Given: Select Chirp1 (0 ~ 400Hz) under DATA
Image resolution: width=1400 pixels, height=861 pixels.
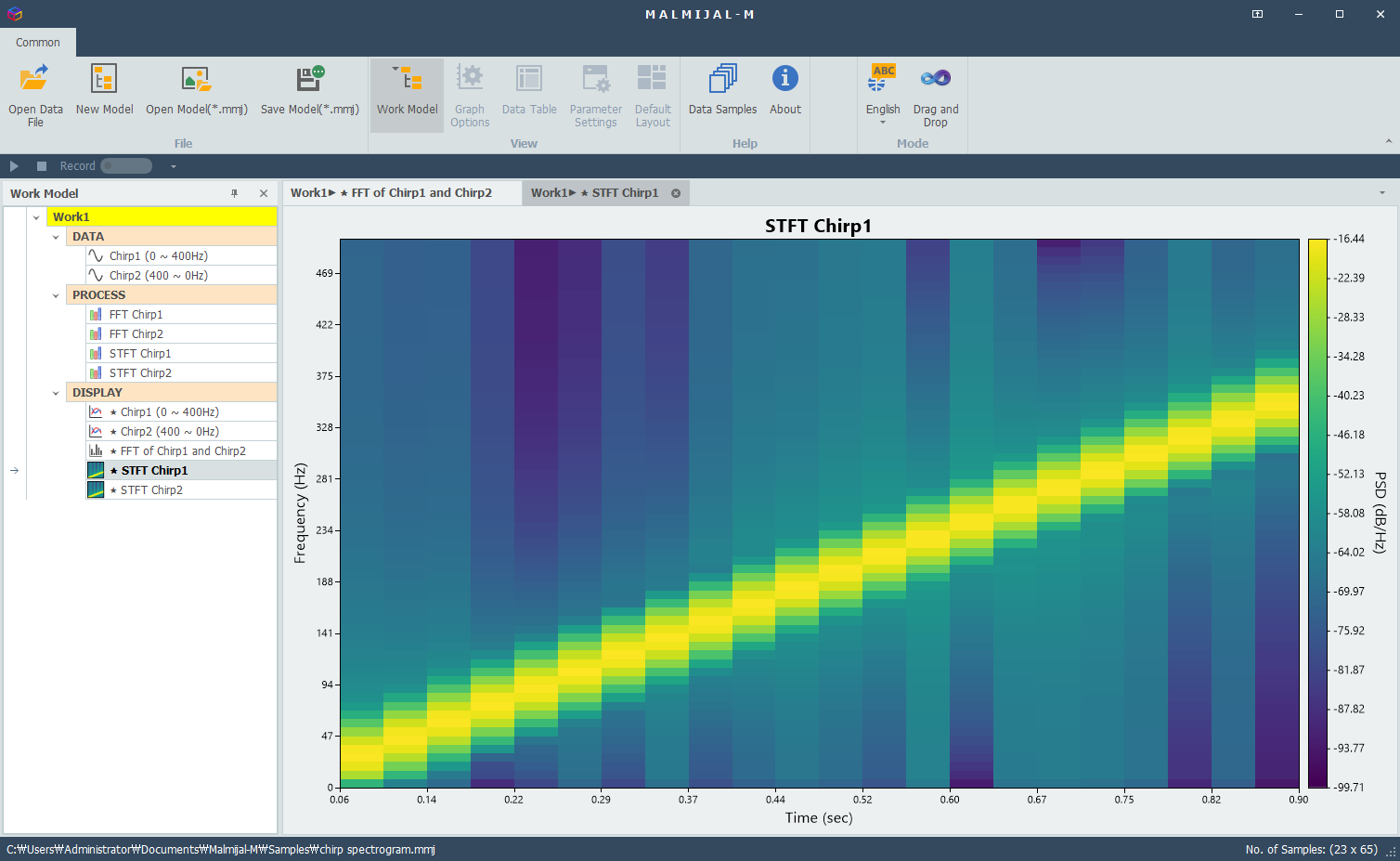Looking at the screenshot, I should 158,256.
